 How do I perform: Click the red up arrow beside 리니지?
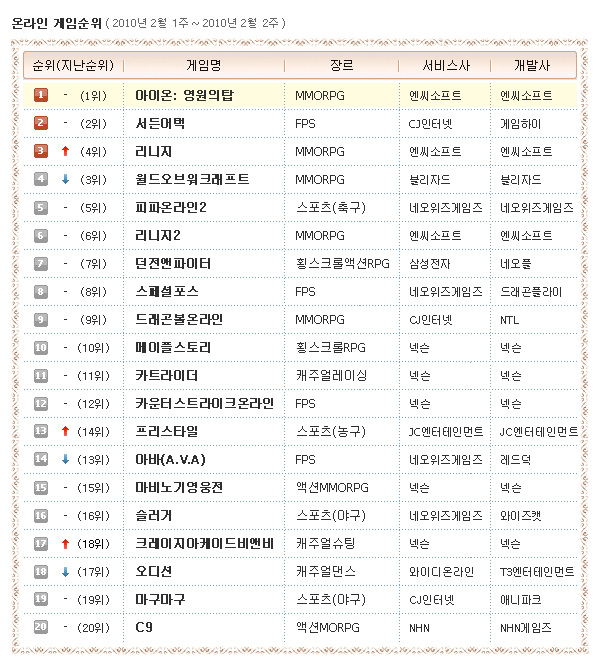pyautogui.click(x=65, y=151)
